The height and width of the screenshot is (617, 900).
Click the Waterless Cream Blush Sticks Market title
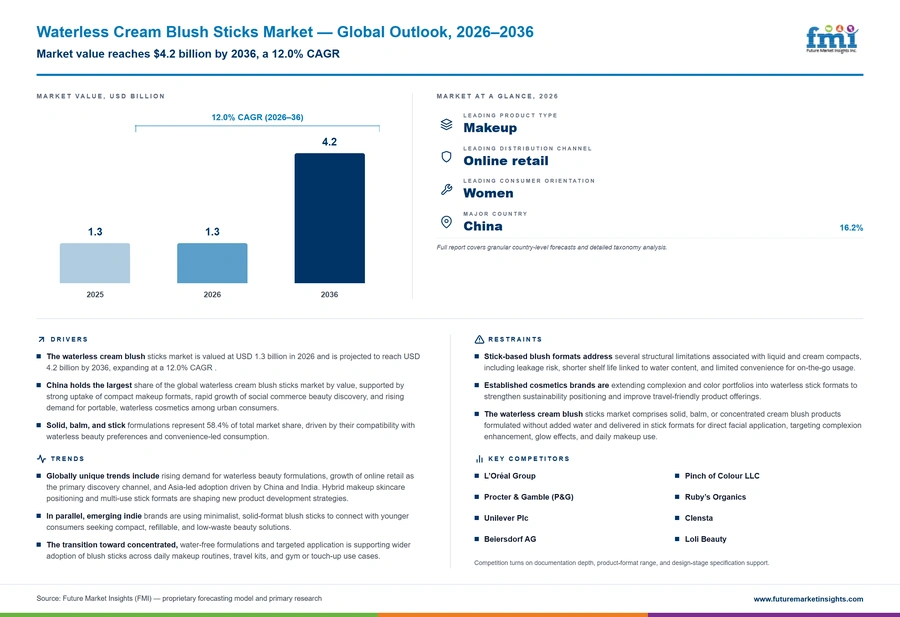[x=285, y=32]
